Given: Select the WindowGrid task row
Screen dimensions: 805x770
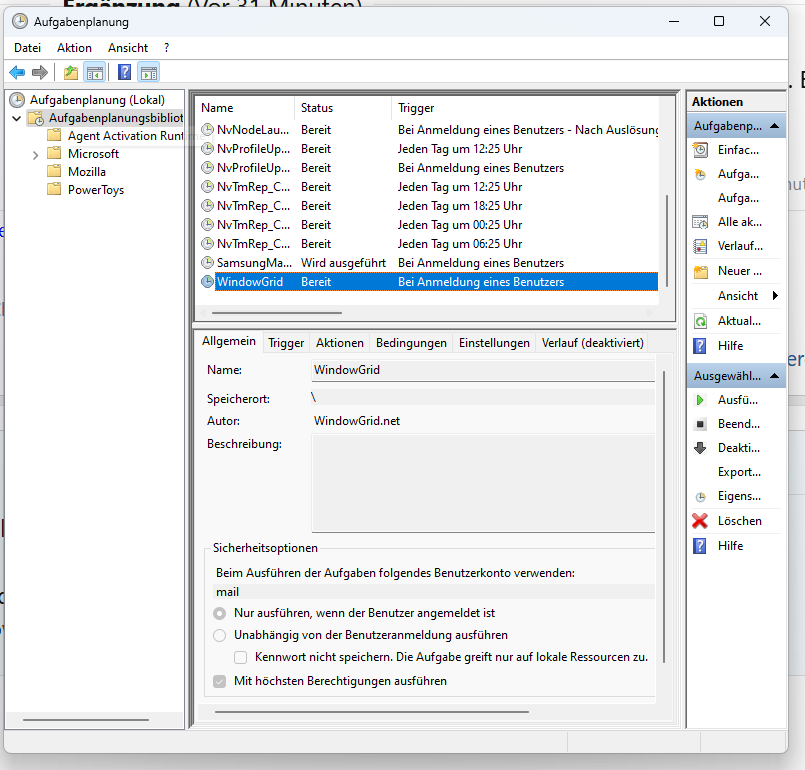Looking at the screenshot, I should (429, 282).
